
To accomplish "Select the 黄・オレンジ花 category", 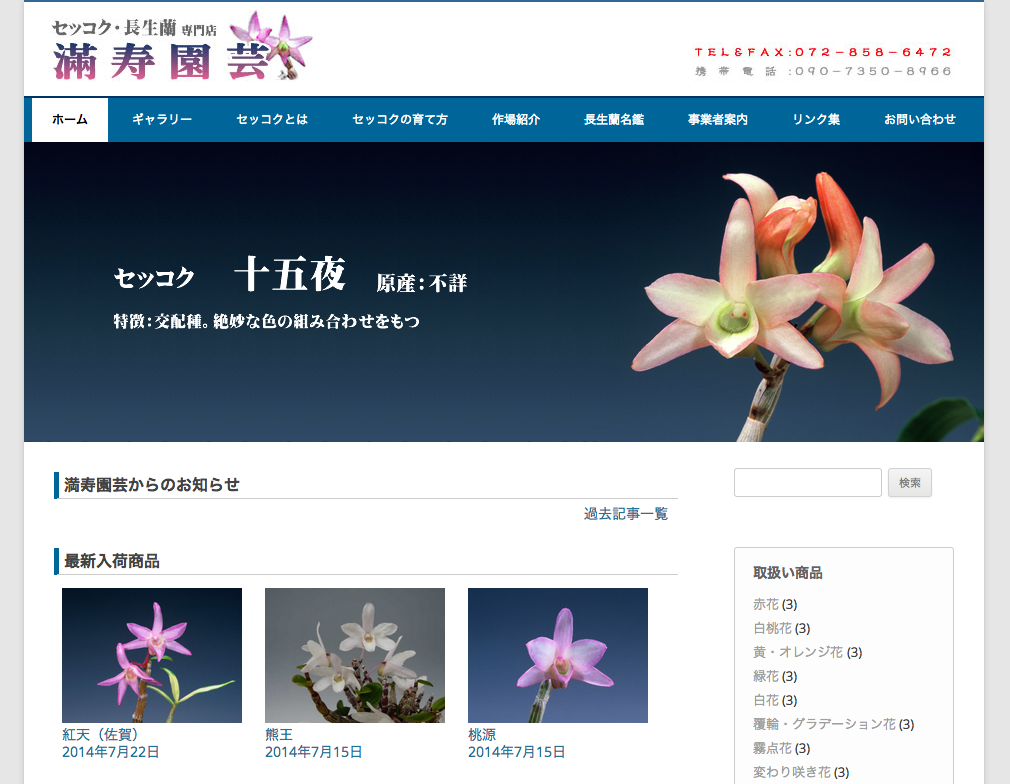I will point(798,653).
